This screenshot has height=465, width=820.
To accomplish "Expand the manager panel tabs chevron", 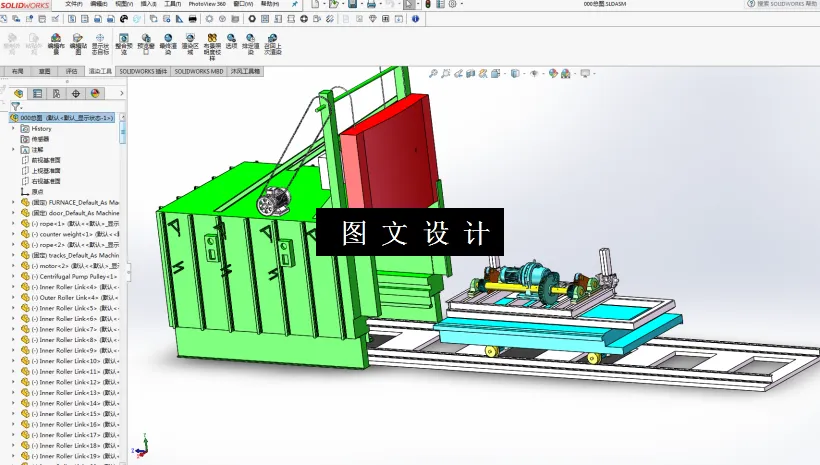I will (x=121, y=93).
